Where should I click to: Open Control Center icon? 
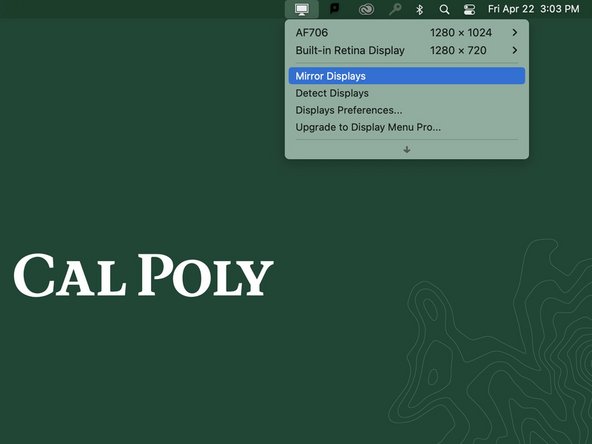469,9
